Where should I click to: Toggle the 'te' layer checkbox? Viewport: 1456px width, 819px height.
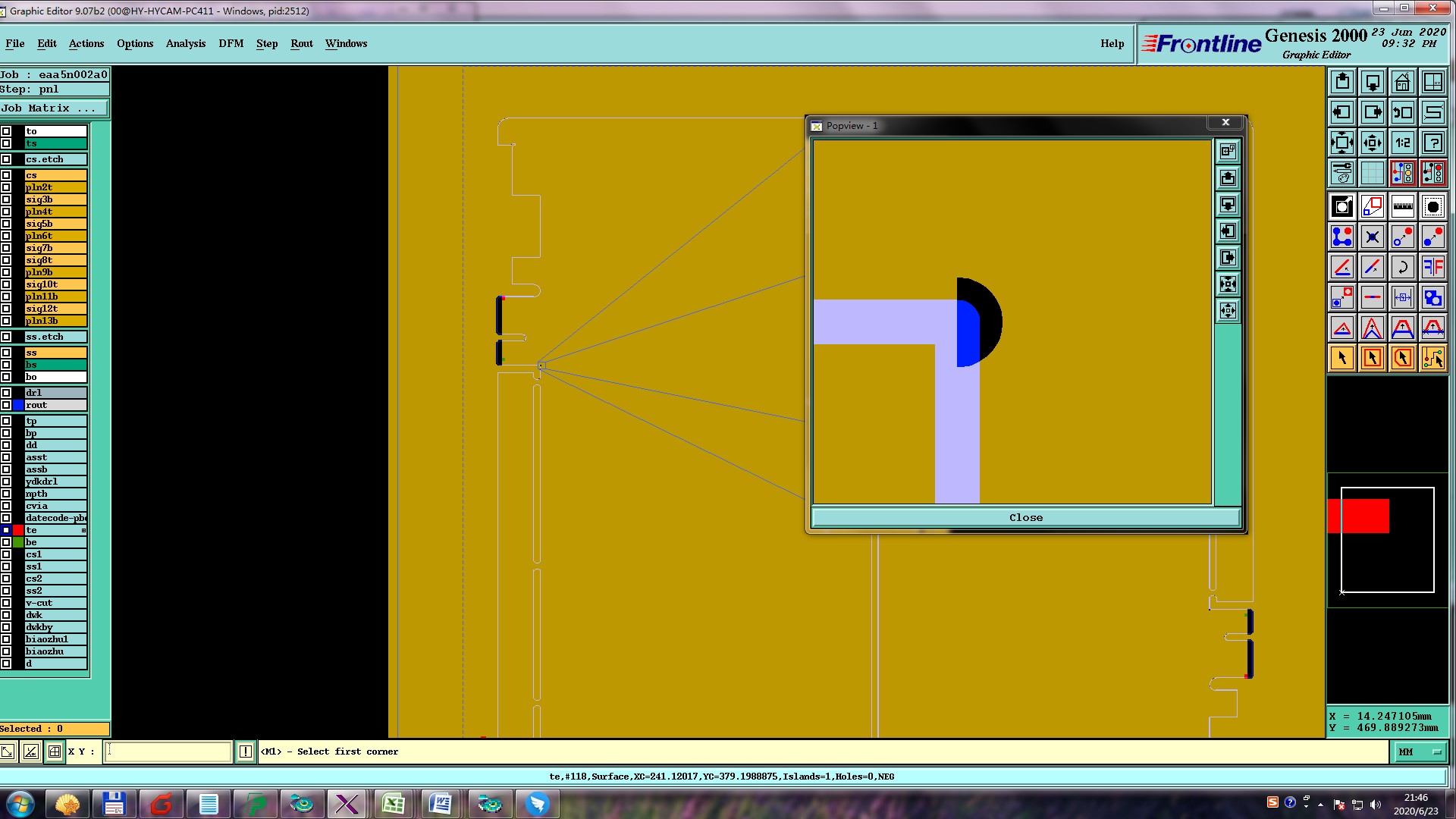(x=6, y=530)
